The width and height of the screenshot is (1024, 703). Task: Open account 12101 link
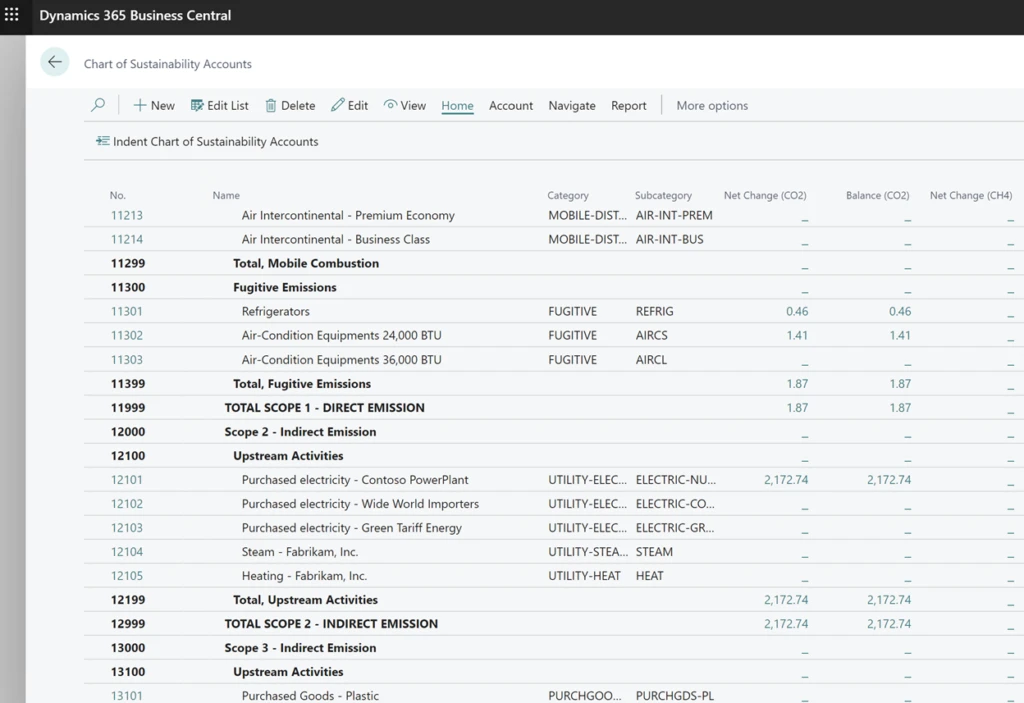[127, 479]
